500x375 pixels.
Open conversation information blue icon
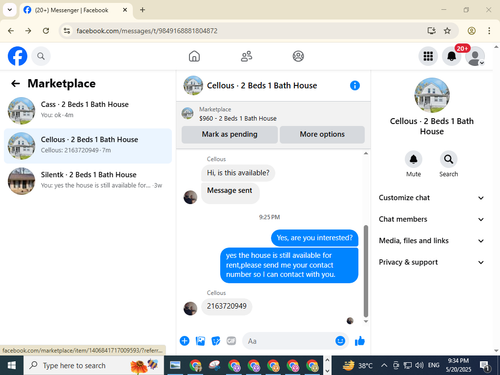[355, 86]
